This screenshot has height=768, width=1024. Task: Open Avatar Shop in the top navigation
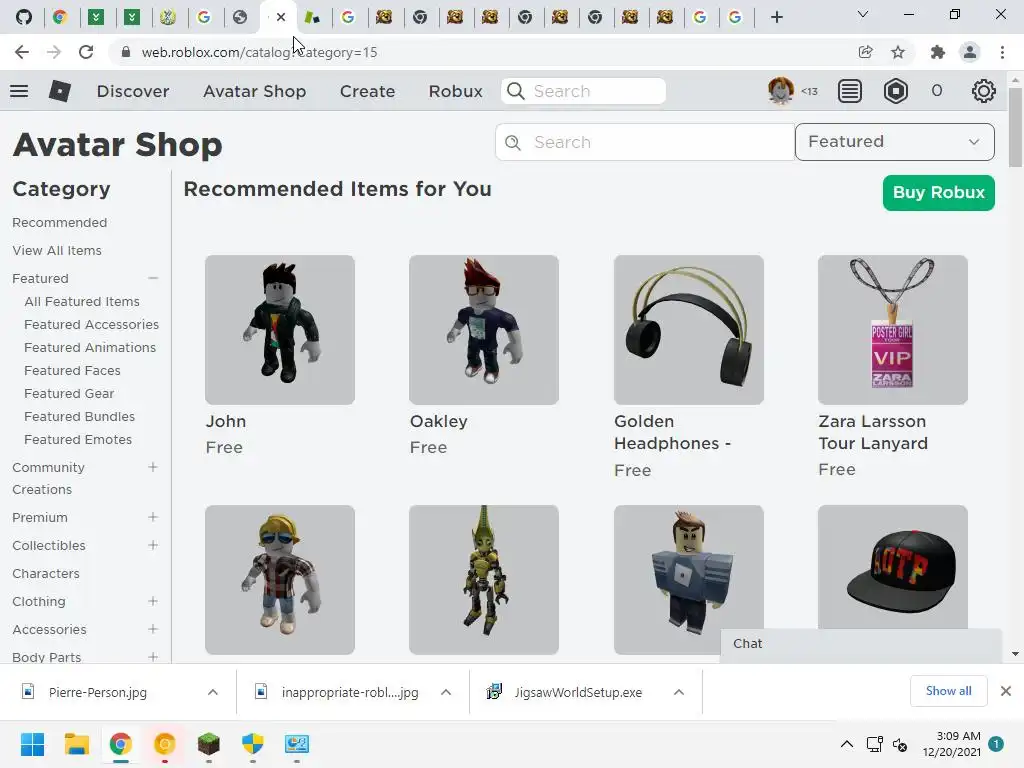(254, 91)
